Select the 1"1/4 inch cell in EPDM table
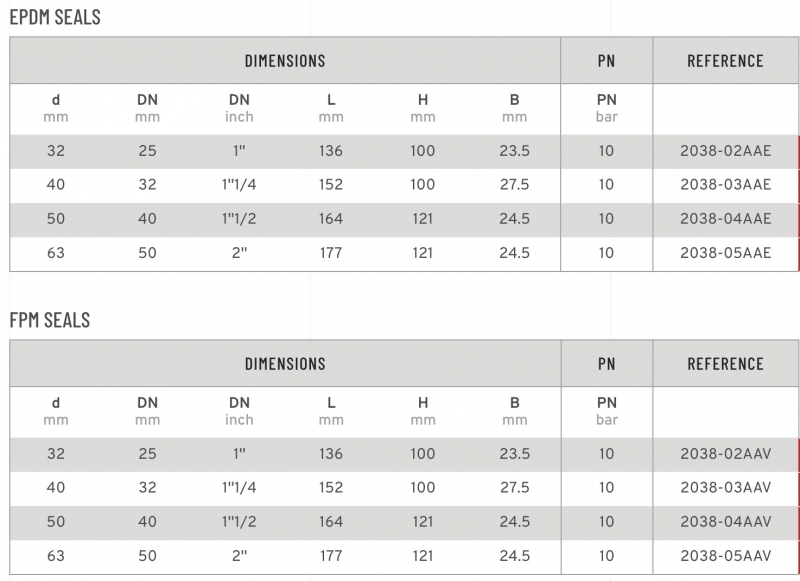 click(239, 185)
